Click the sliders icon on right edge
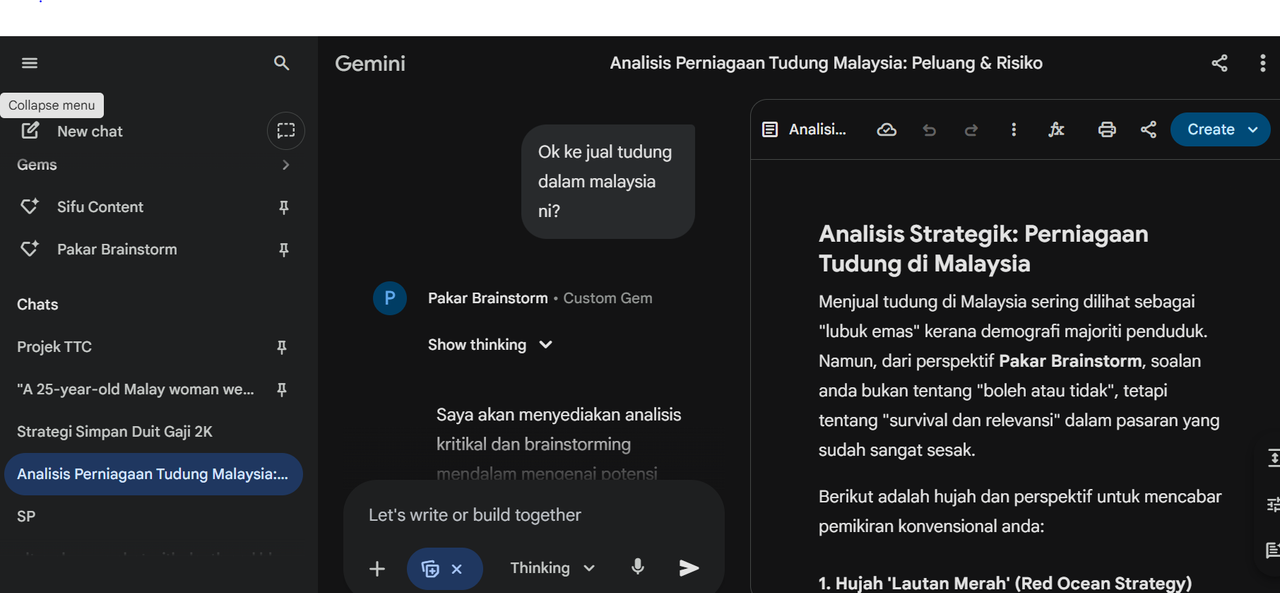Image resolution: width=1280 pixels, height=593 pixels. pyautogui.click(x=1272, y=504)
